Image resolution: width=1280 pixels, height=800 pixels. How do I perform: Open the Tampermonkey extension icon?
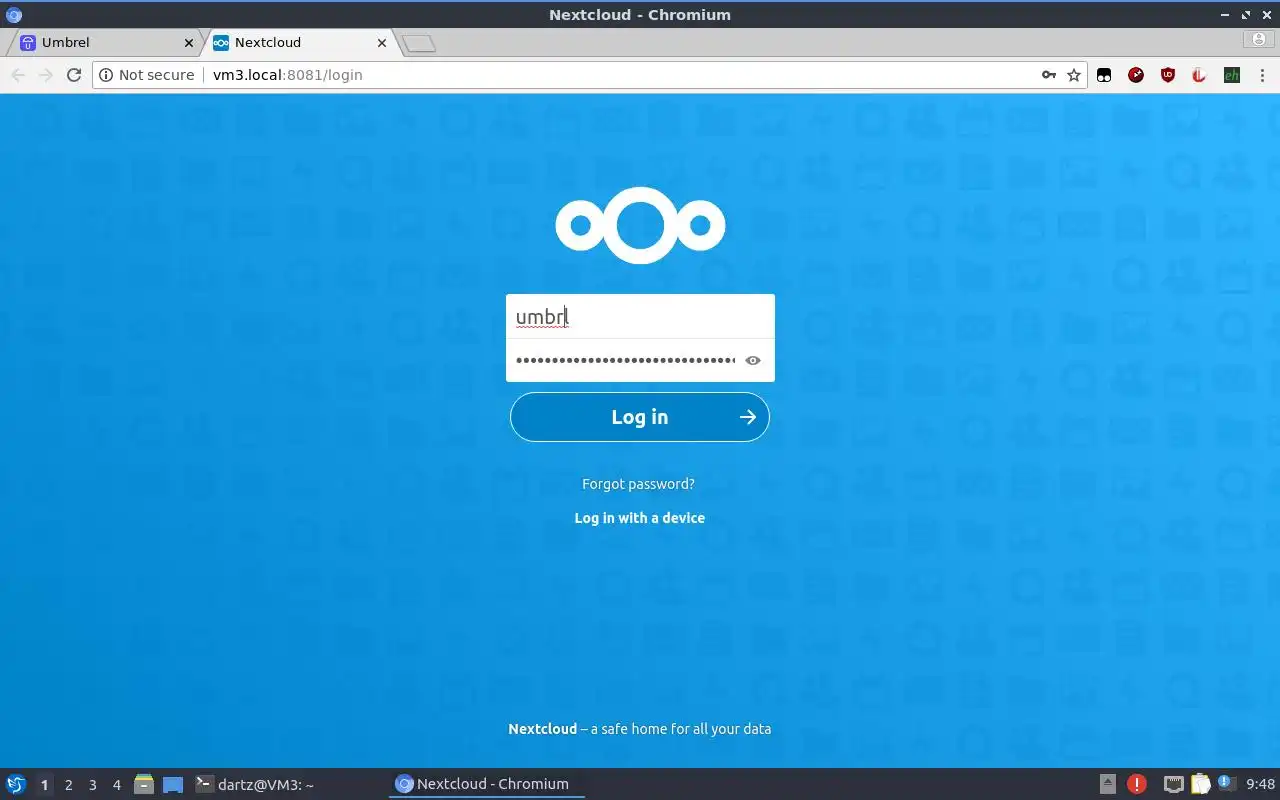pyautogui.click(x=1104, y=75)
